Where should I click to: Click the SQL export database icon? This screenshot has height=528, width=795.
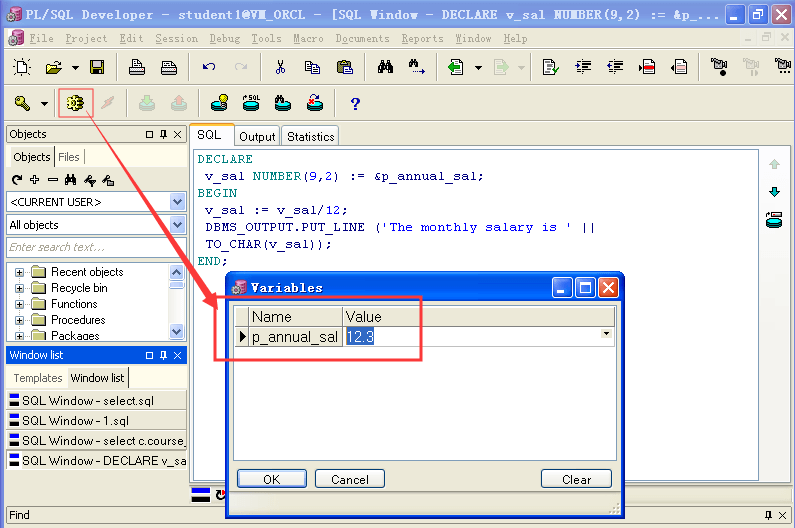point(251,103)
